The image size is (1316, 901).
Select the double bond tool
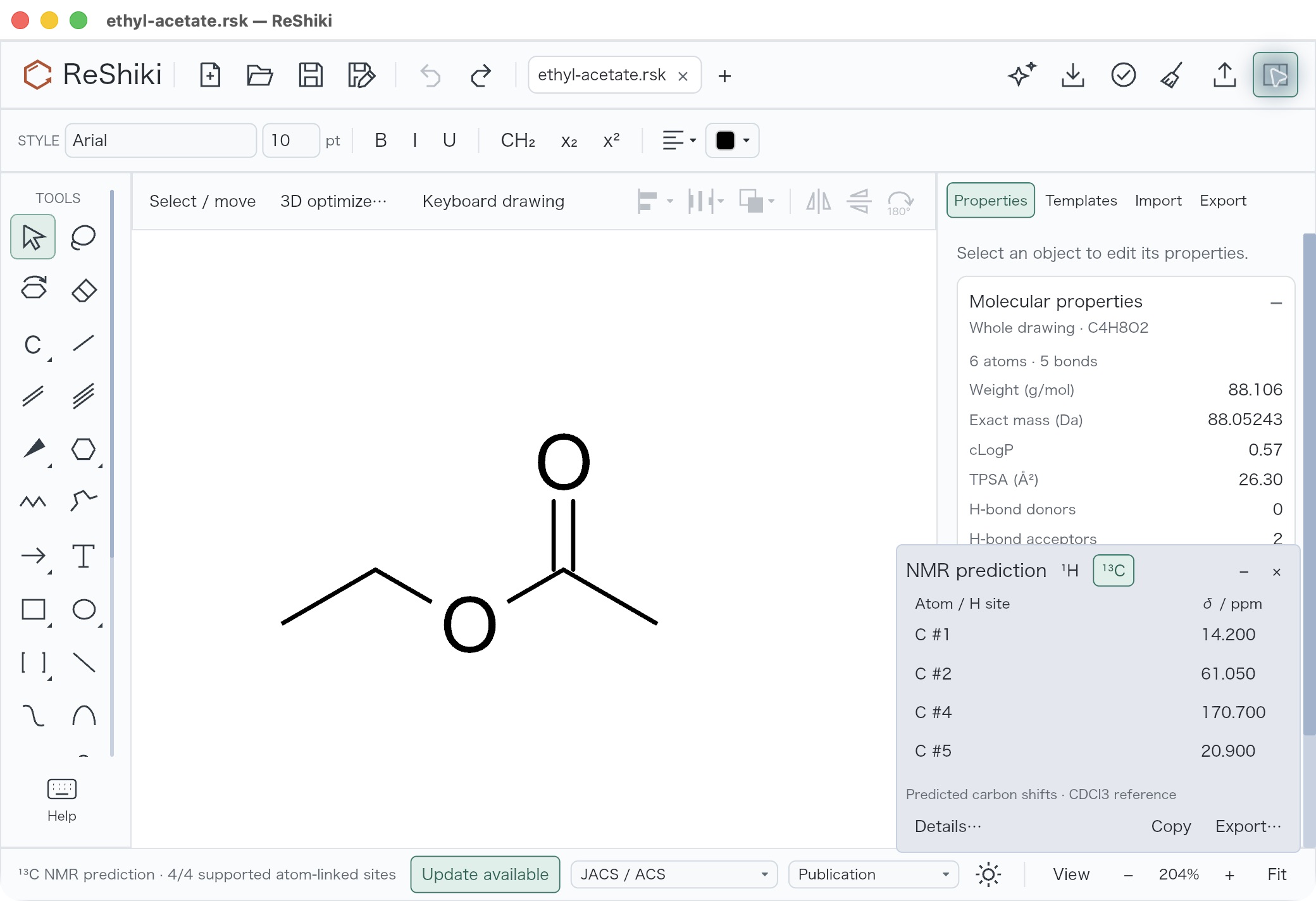pyautogui.click(x=33, y=396)
